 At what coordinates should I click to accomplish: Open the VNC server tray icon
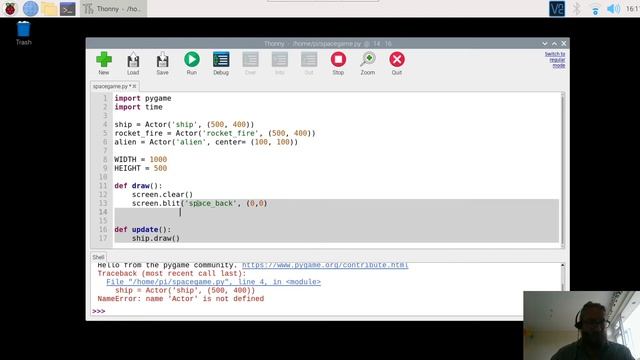click(x=557, y=9)
